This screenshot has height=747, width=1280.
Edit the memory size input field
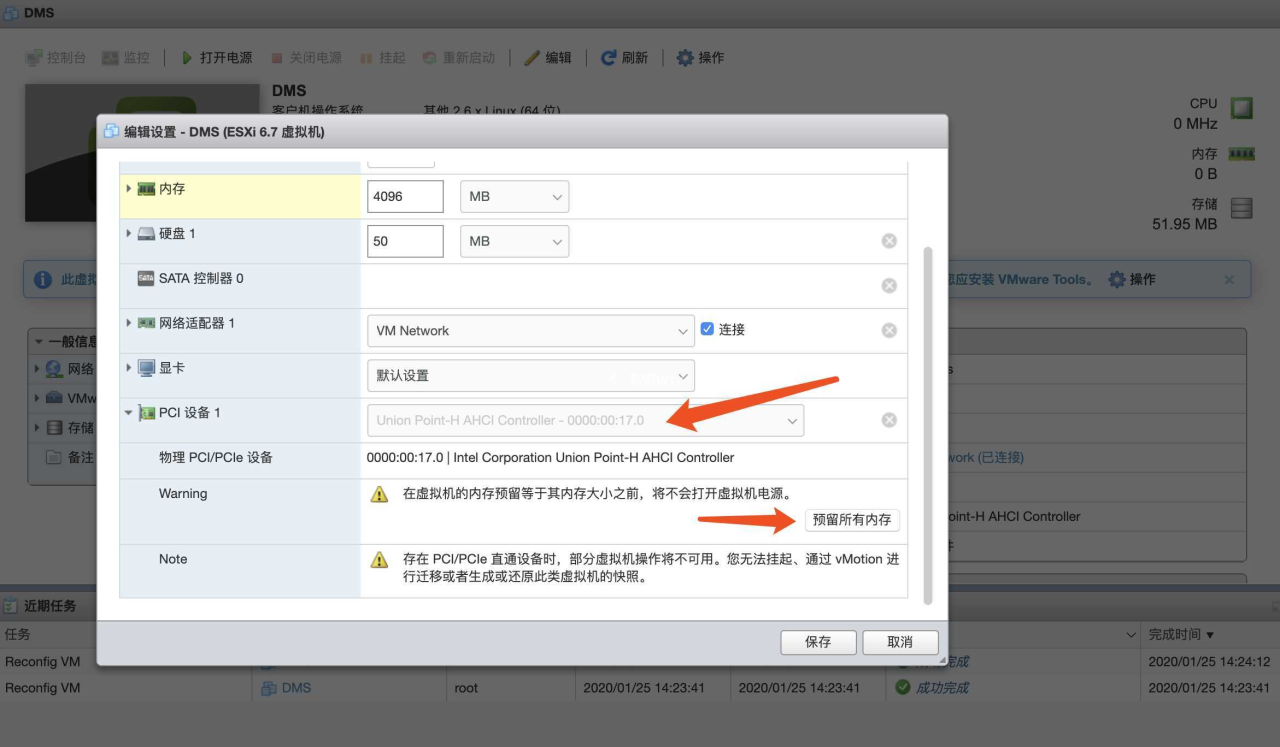[405, 196]
